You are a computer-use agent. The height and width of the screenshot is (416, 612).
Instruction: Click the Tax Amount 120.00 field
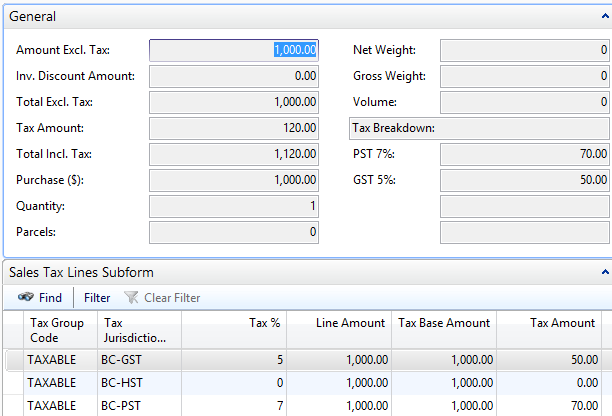234,128
